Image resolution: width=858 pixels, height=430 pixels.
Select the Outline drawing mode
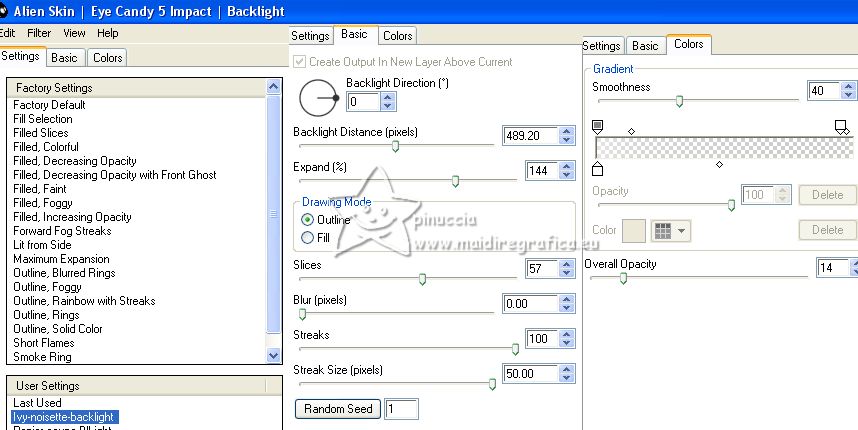308,220
